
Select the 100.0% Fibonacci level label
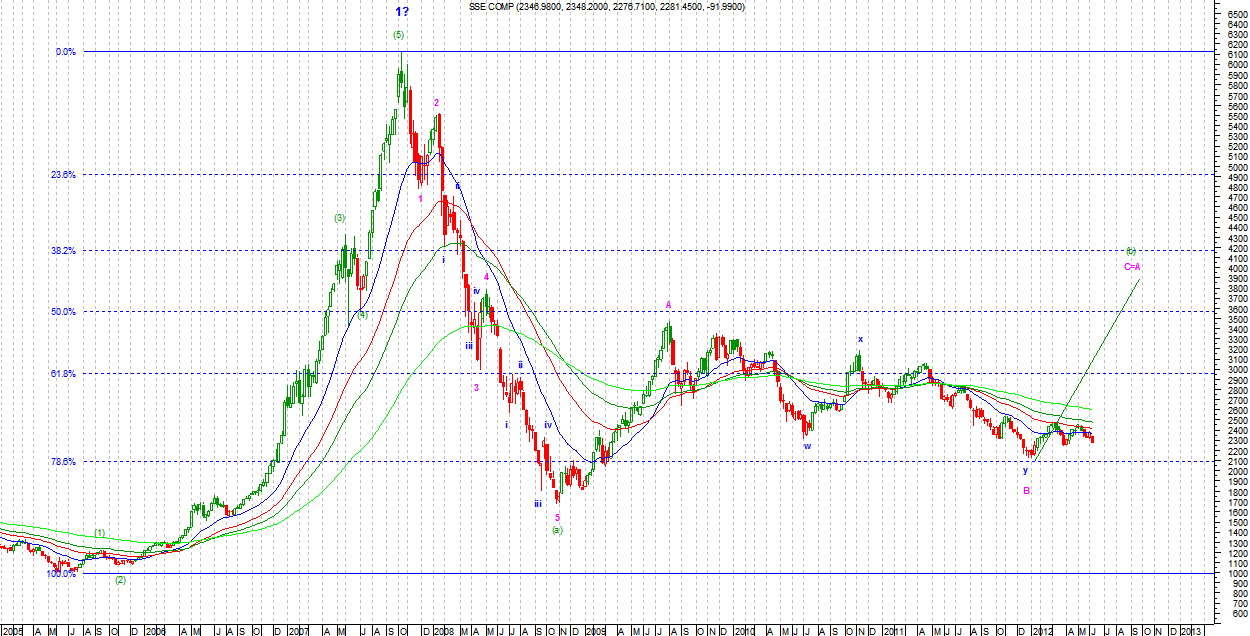click(61, 574)
